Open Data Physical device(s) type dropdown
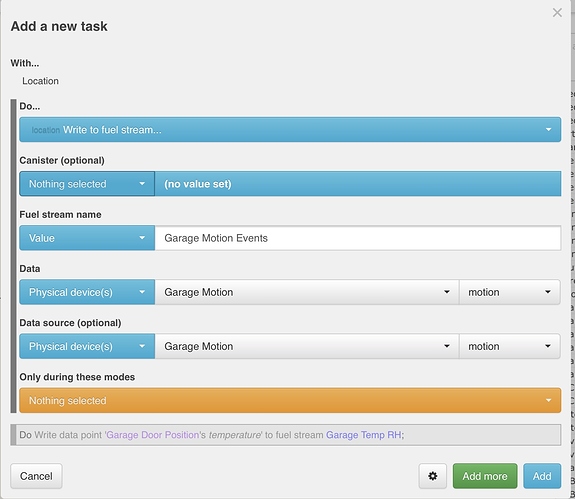This screenshot has width=575, height=499. click(x=87, y=292)
